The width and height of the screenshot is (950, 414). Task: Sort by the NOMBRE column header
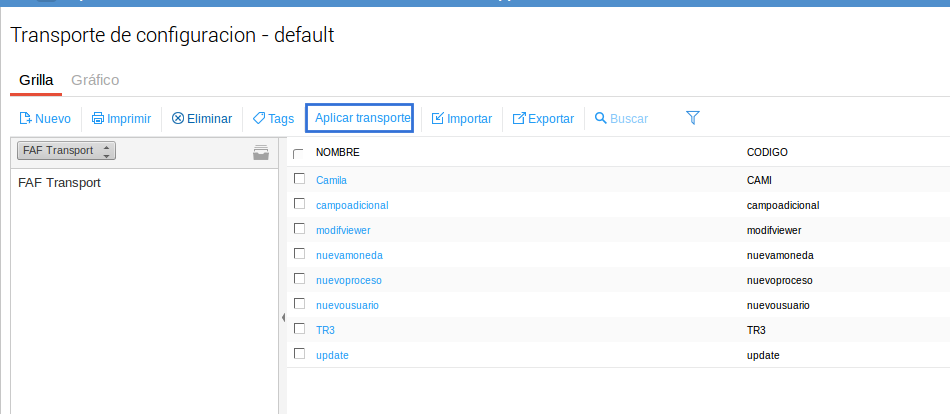(337, 152)
